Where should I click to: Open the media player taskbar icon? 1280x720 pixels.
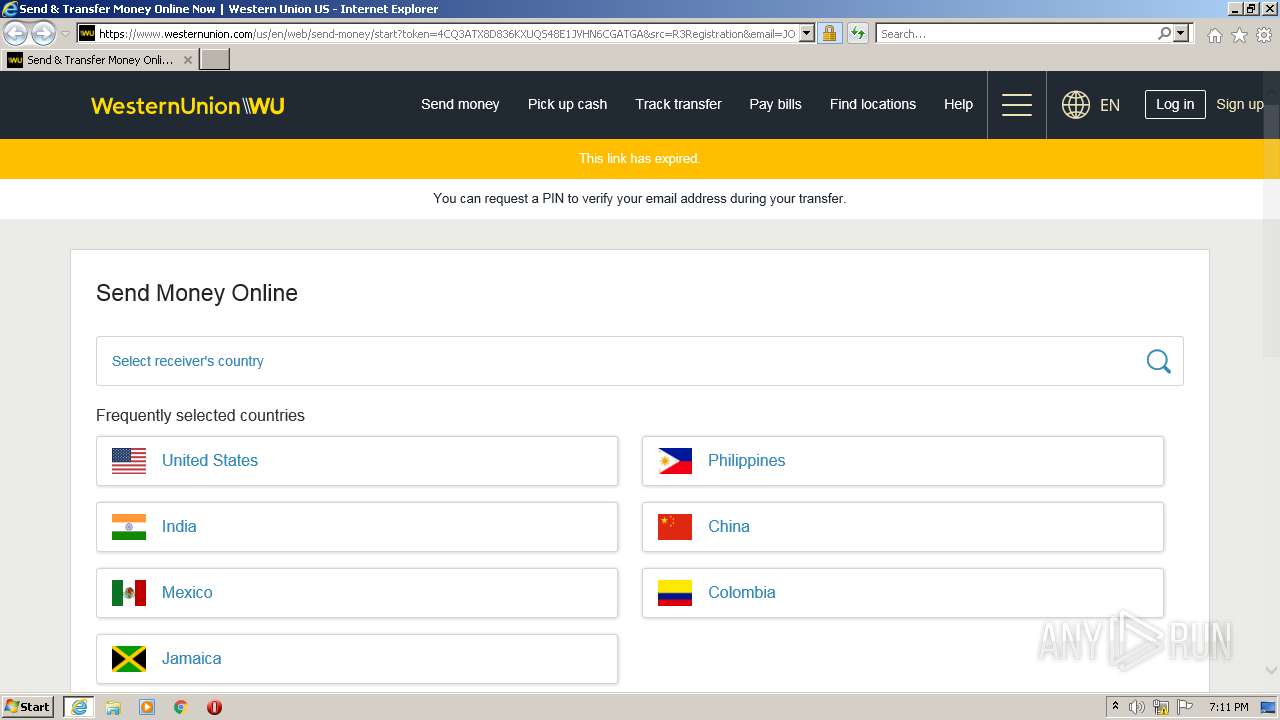coord(147,707)
